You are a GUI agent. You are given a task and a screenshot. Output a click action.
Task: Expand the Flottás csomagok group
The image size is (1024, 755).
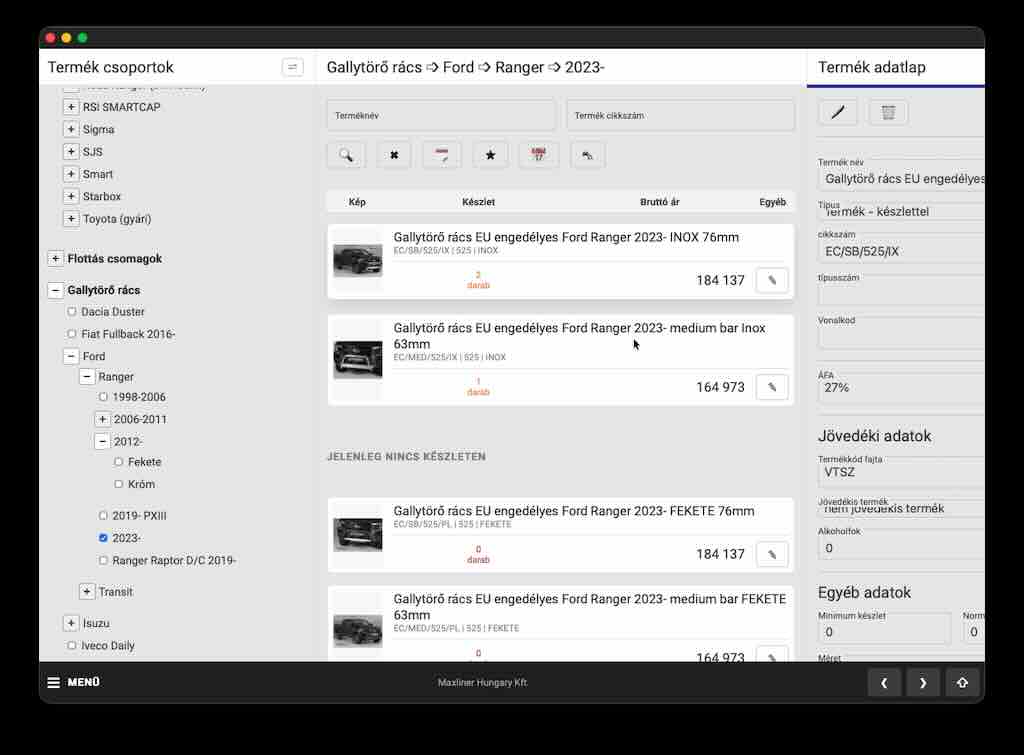pyautogui.click(x=55, y=258)
